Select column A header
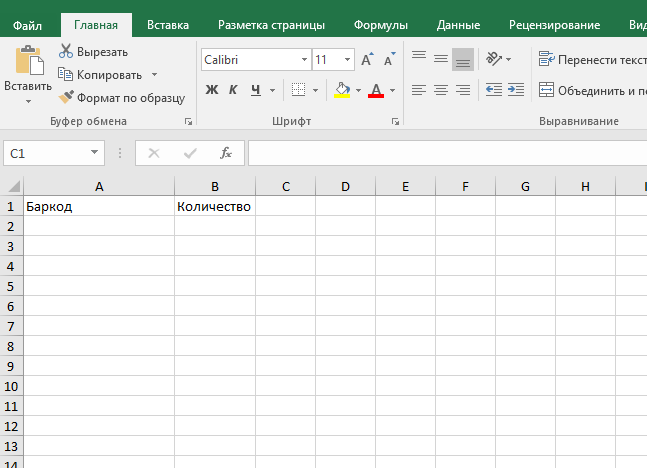Viewport: 647px width, 468px height. (99, 187)
